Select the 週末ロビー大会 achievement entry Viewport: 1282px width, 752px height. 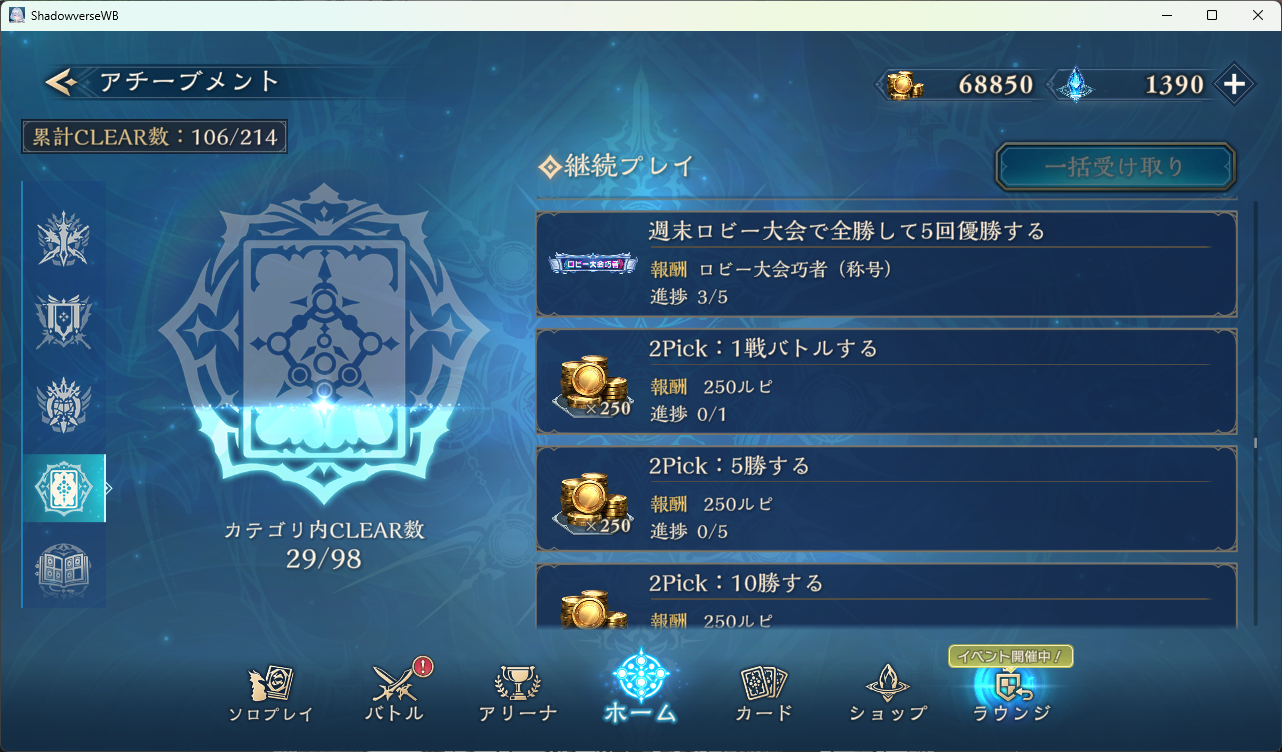[x=887, y=265]
